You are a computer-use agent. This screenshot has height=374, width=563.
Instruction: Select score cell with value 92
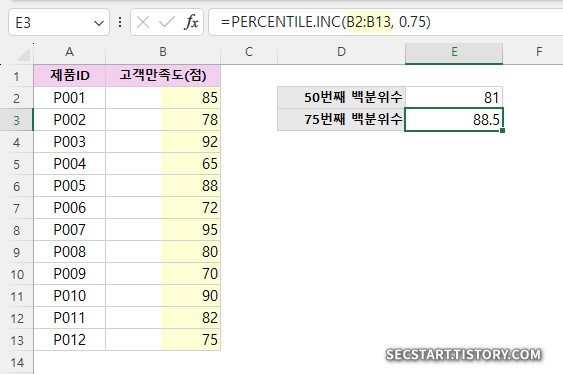click(x=163, y=142)
